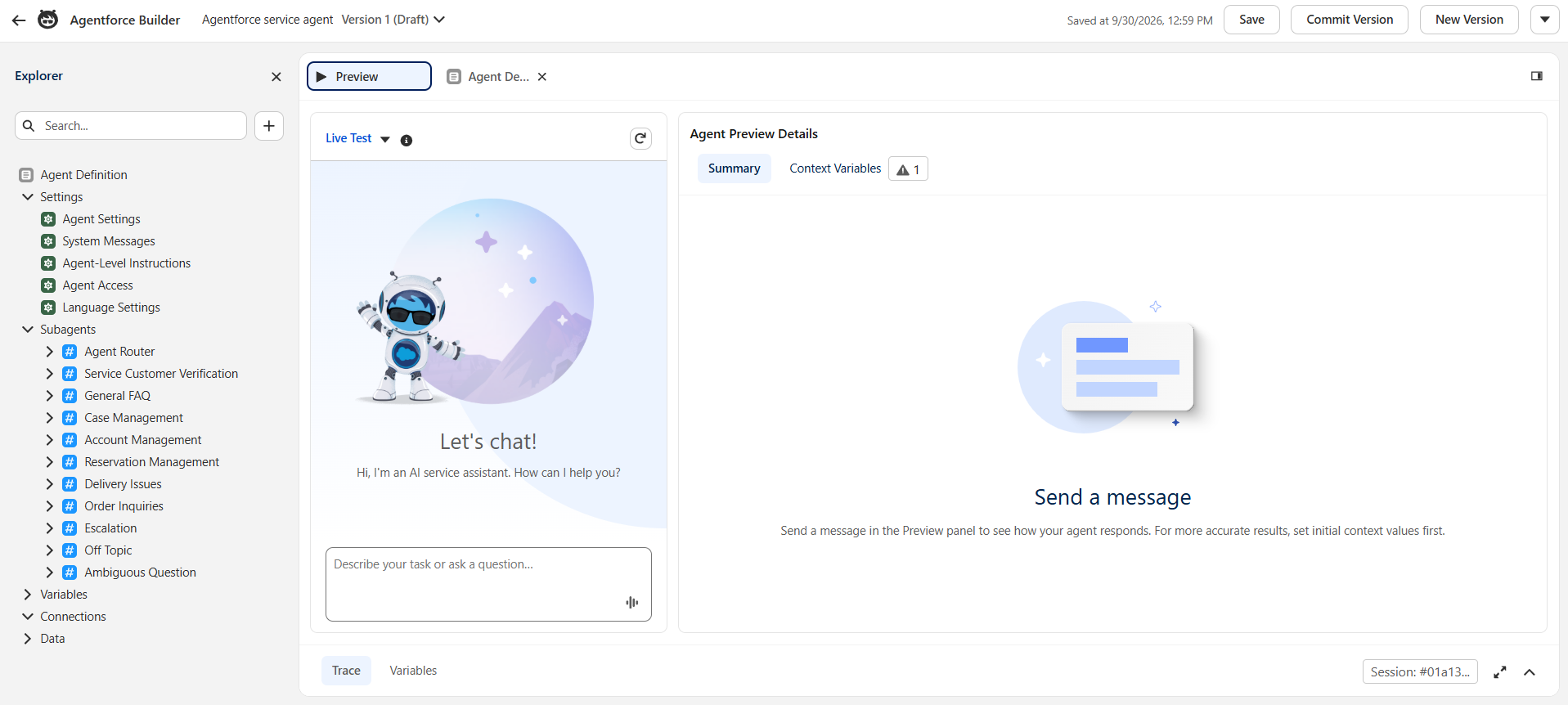Click Commit Version
This screenshot has width=1568, height=705.
[1350, 20]
